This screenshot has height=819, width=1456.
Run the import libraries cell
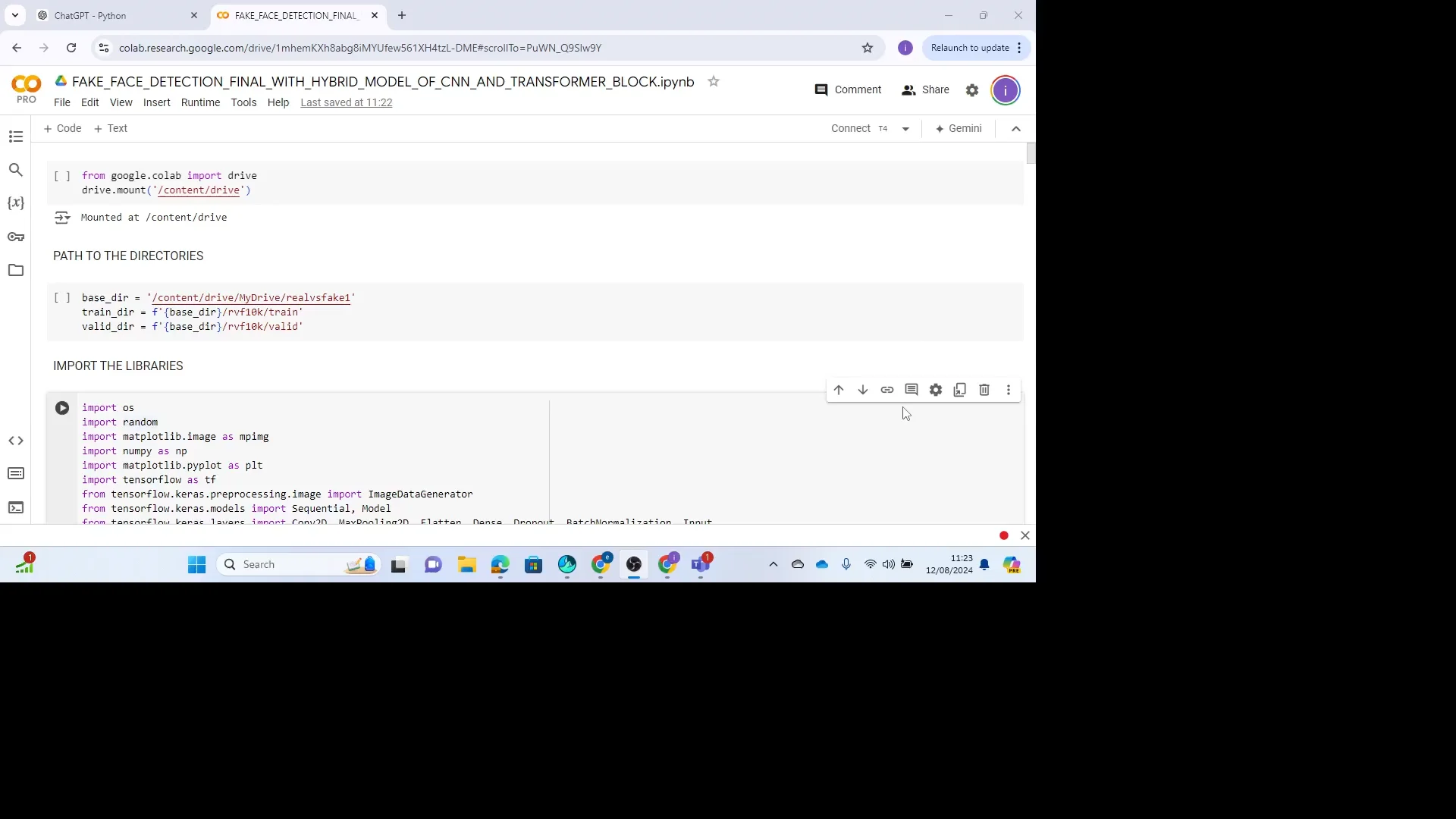[62, 408]
